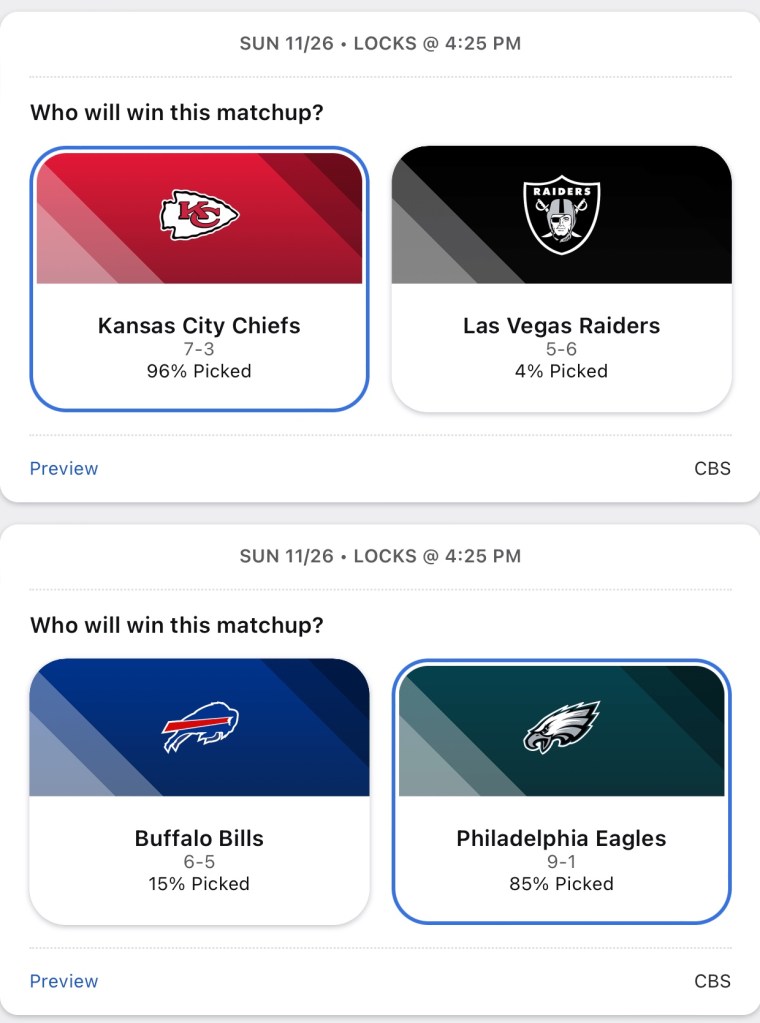Viewport: 760px width, 1023px height.
Task: Click the Philadelphia Eagles eagle head logo
Action: 561,727
